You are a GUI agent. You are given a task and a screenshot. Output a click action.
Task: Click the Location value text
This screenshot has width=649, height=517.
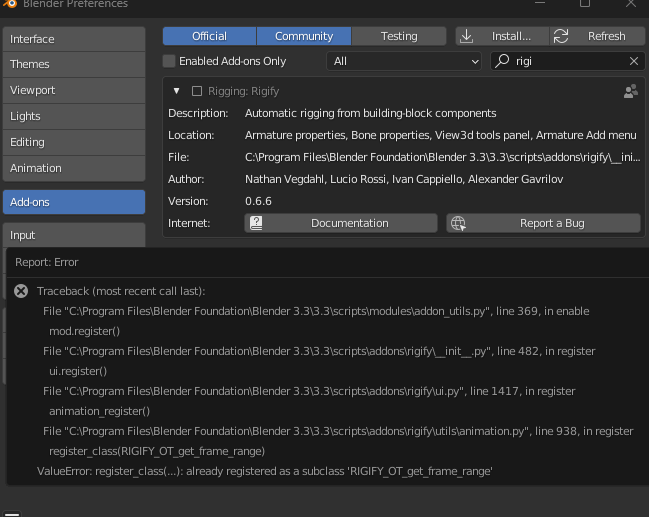click(441, 135)
